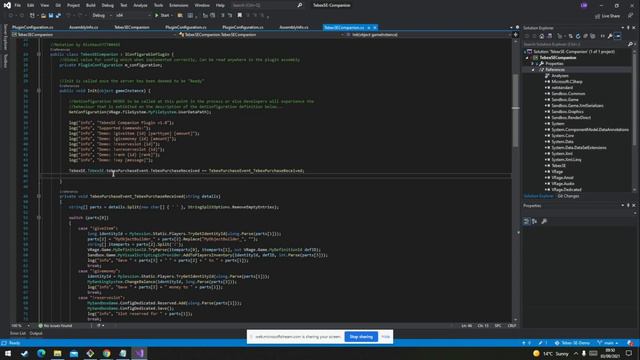Toggle Categorized view in Properties panel
Image resolution: width=640 pixels, height=360 pixels.
click(x=527, y=221)
